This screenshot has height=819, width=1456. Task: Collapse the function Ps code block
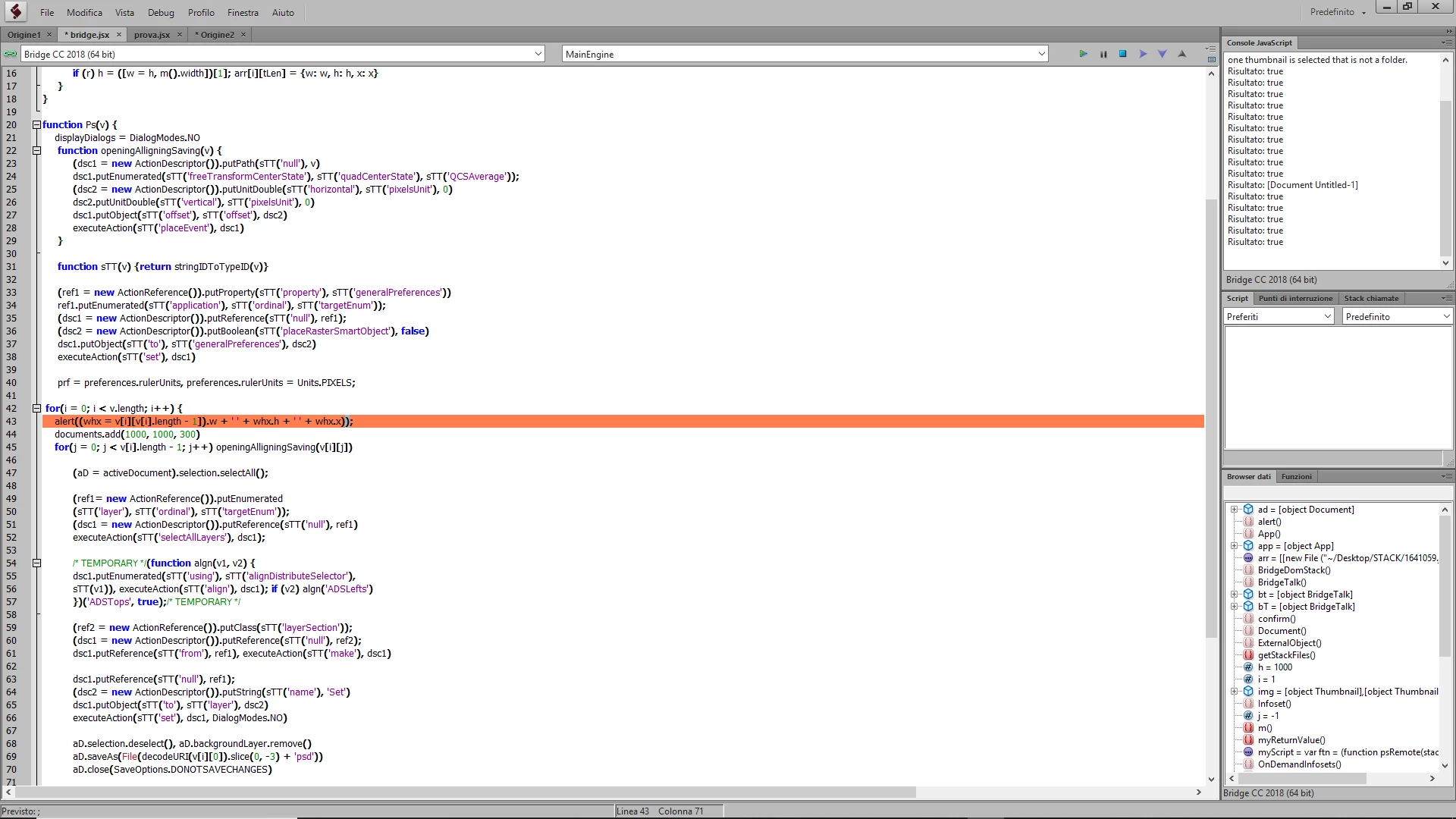(36, 124)
